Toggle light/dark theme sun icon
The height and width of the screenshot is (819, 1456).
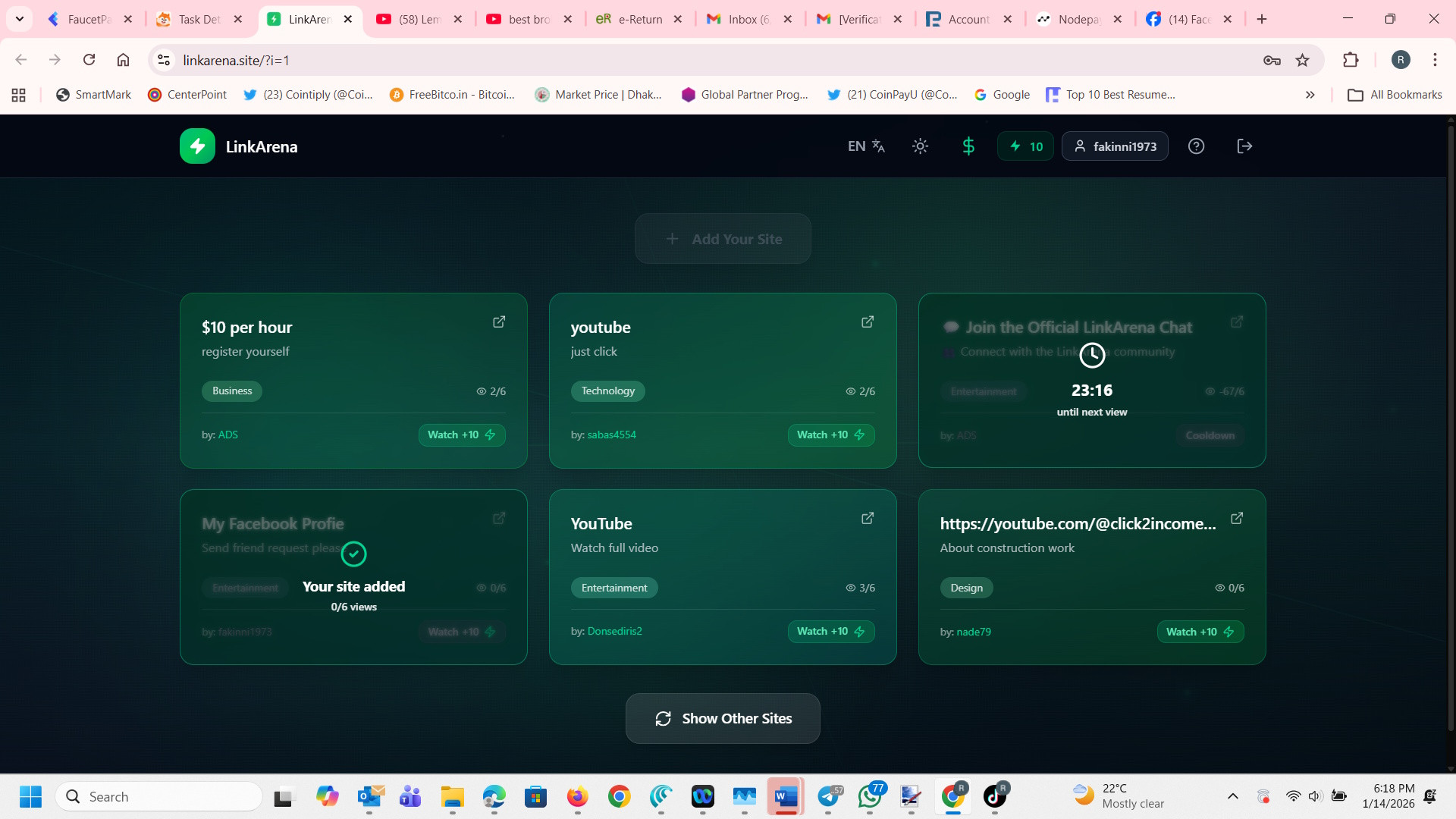click(x=920, y=146)
